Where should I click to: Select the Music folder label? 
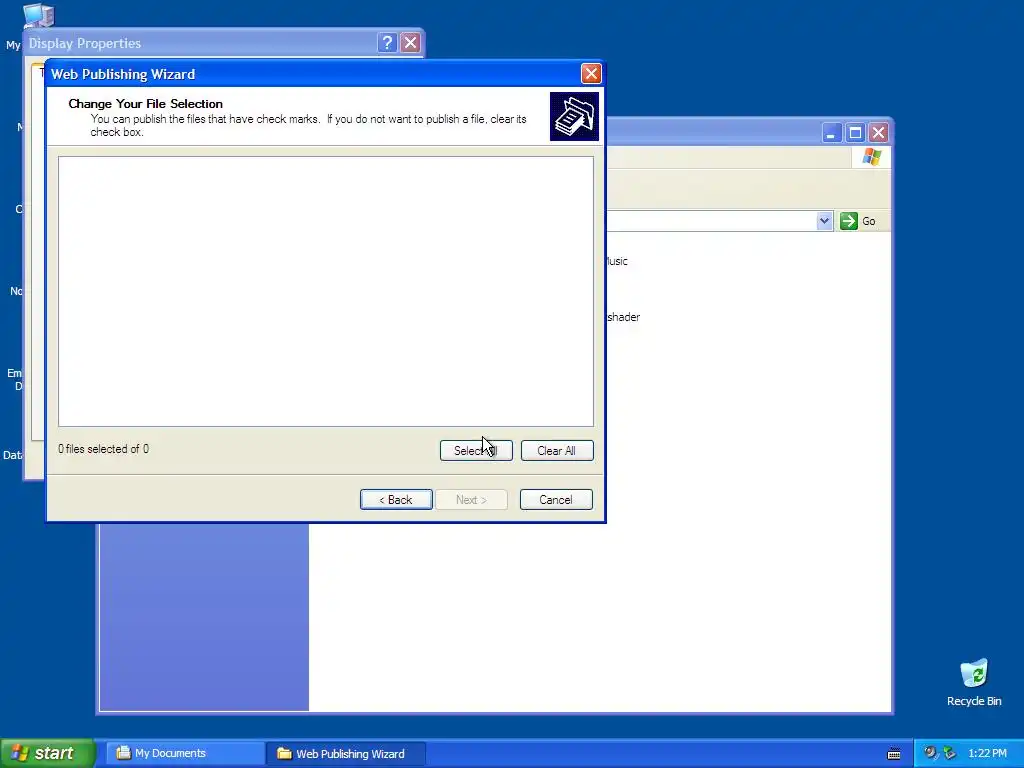point(617,261)
